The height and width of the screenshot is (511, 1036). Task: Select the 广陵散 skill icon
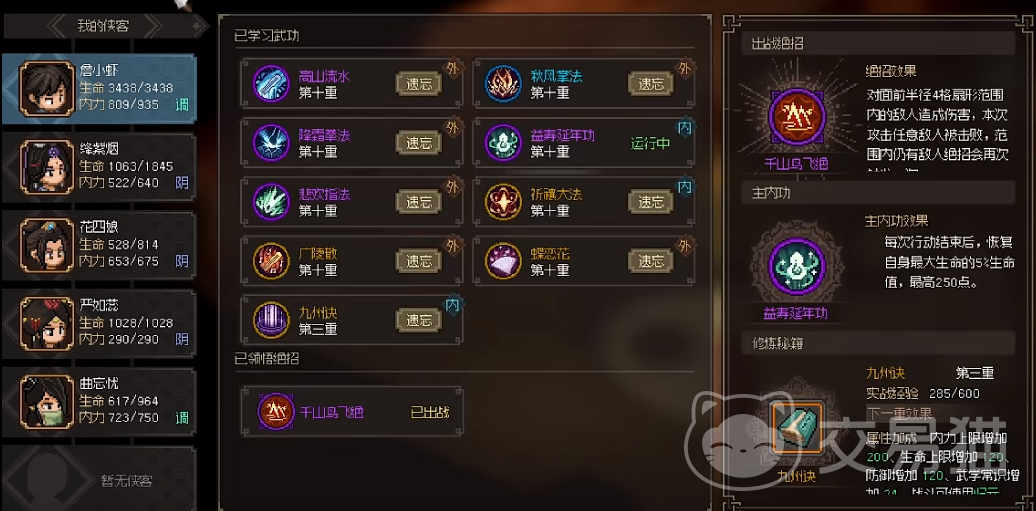[271, 260]
